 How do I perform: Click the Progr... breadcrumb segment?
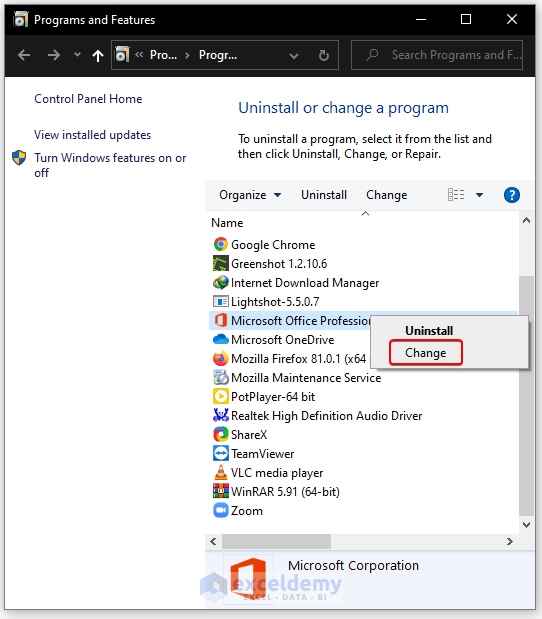pyautogui.click(x=218, y=55)
